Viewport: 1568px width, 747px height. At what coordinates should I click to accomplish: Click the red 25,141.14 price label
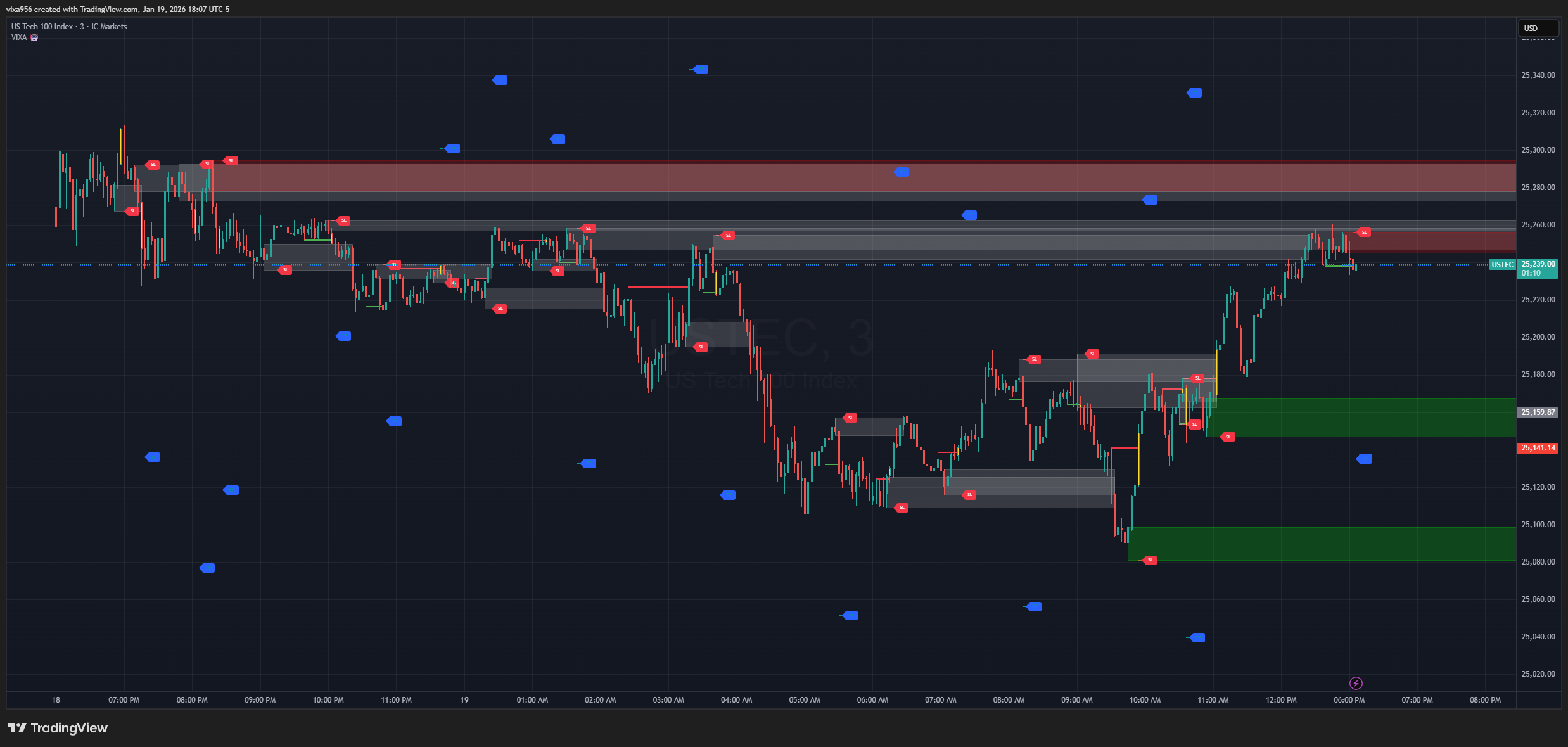tap(1538, 448)
